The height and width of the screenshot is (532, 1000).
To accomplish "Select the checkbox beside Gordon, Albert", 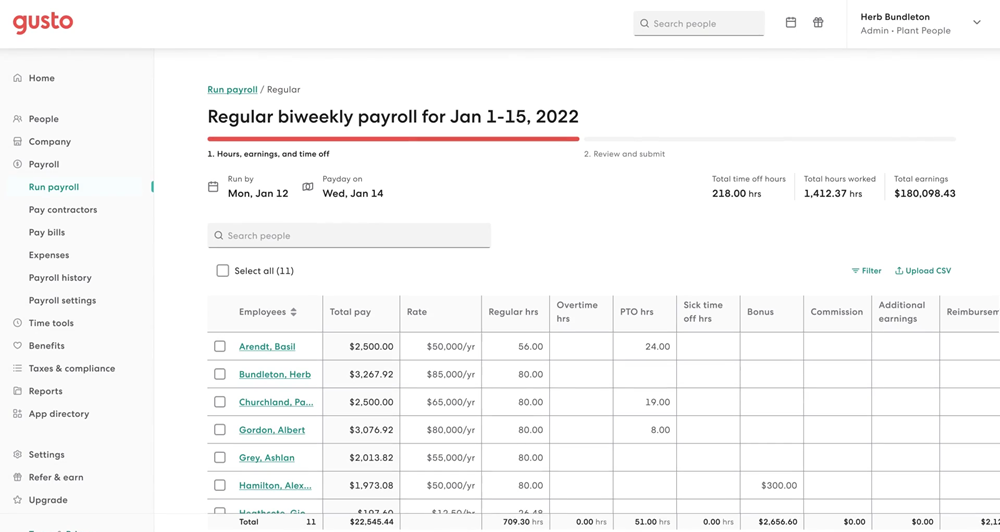I will tap(220, 430).
